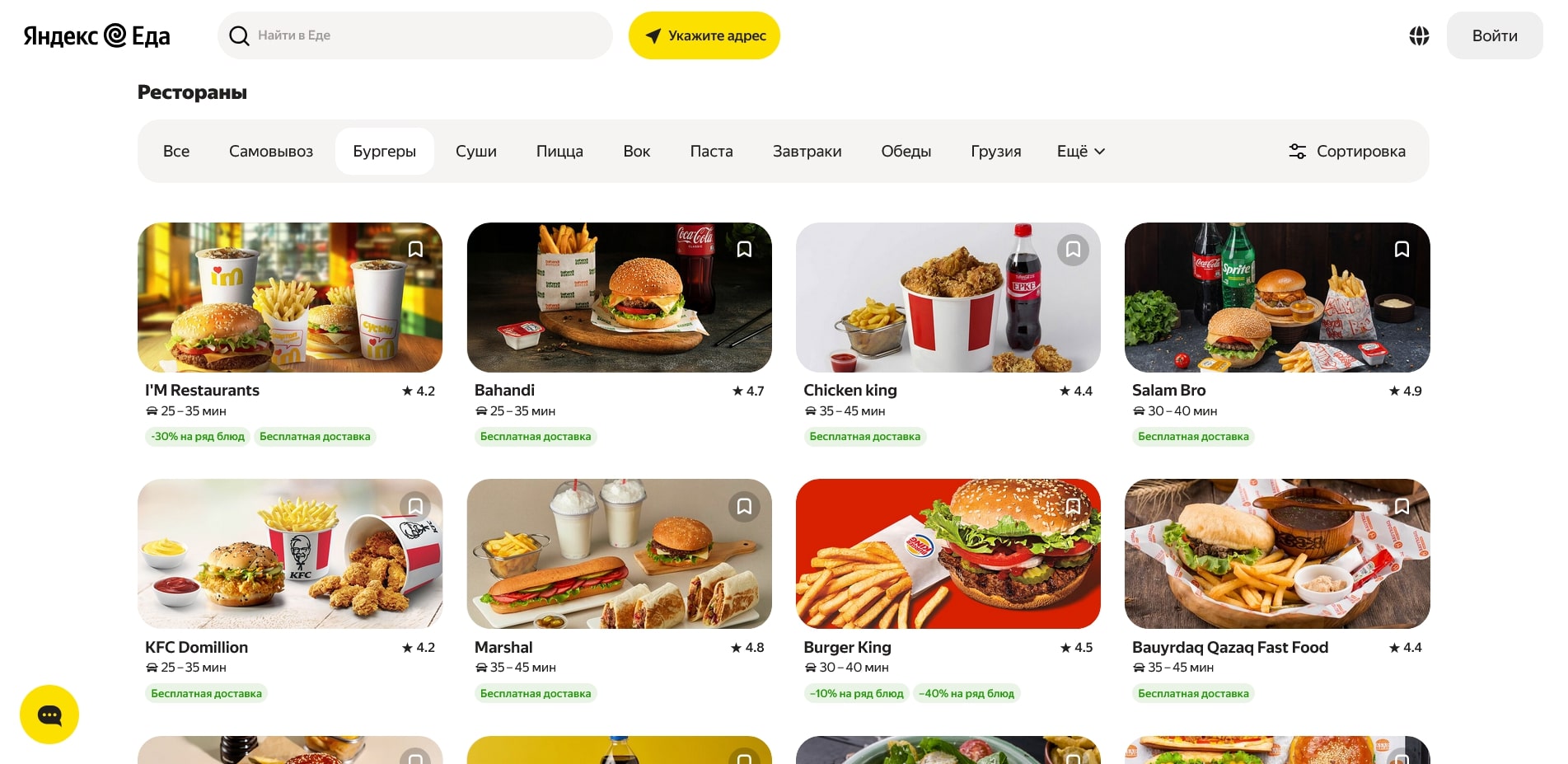Select the Самовывоз filter tab
The height and width of the screenshot is (764, 1568).
pyautogui.click(x=271, y=151)
